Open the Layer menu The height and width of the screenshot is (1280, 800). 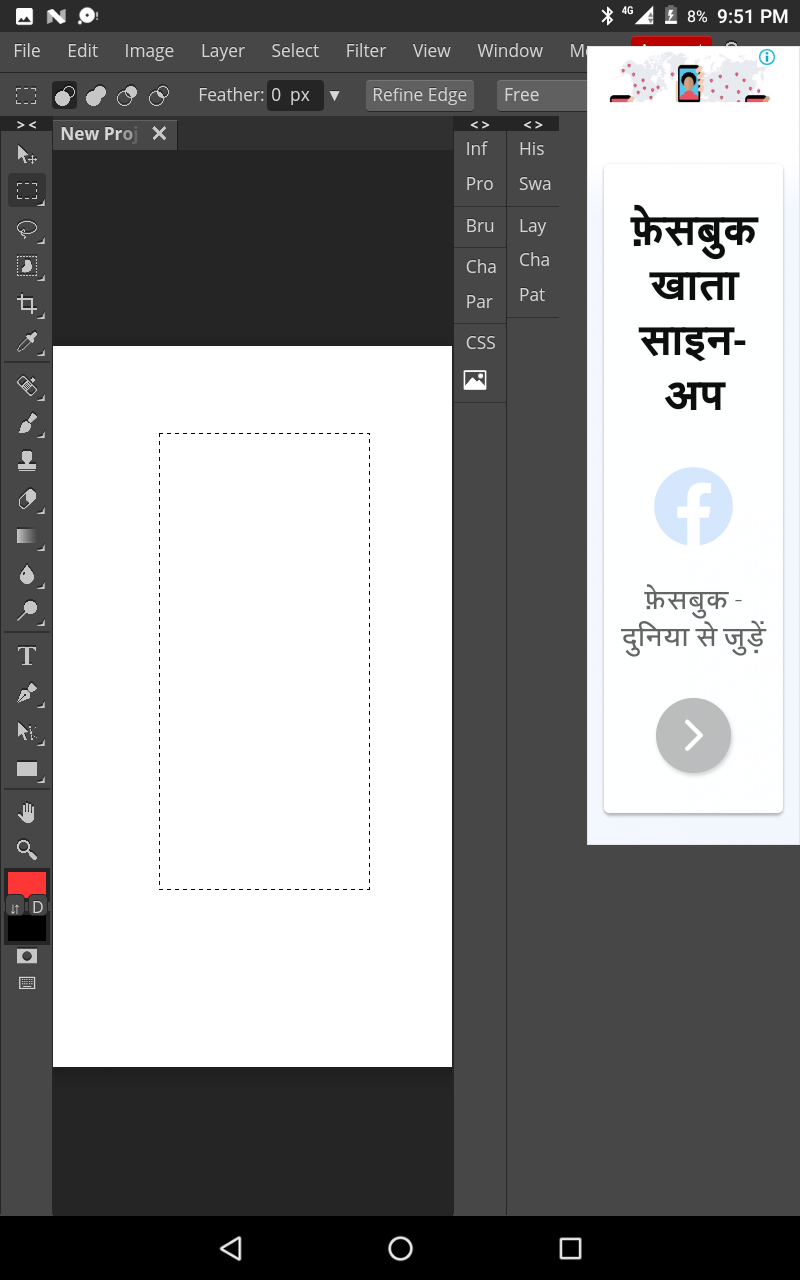click(223, 51)
